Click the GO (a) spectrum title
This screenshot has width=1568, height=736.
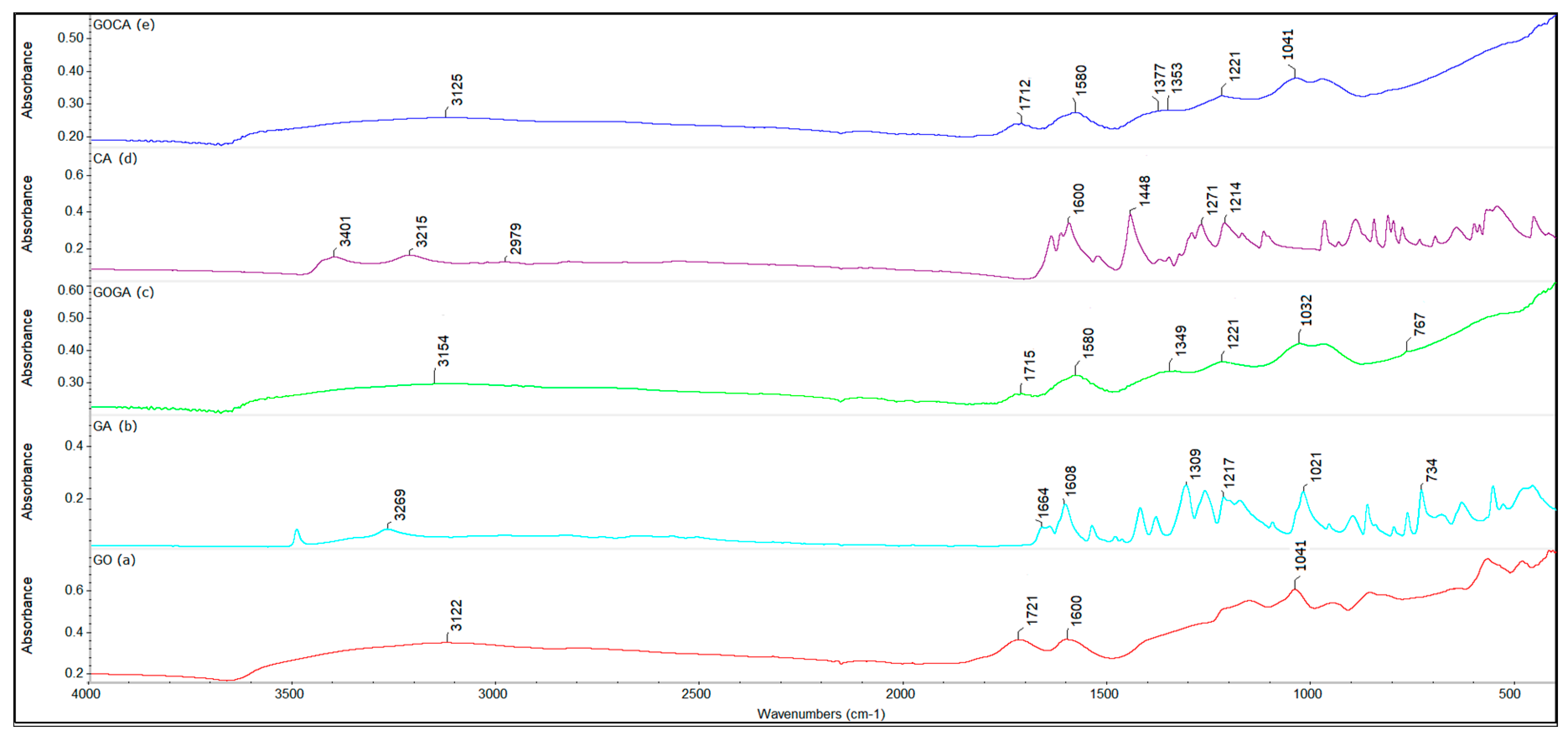[x=114, y=560]
